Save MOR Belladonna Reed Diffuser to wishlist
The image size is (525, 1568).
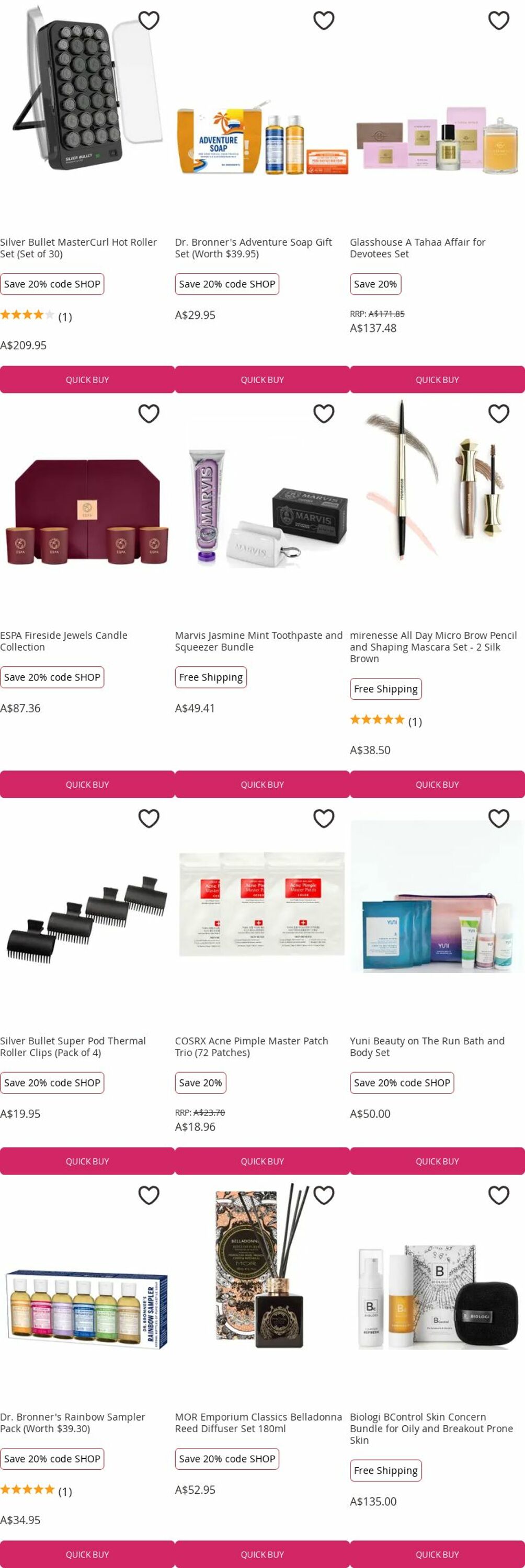point(323,1195)
